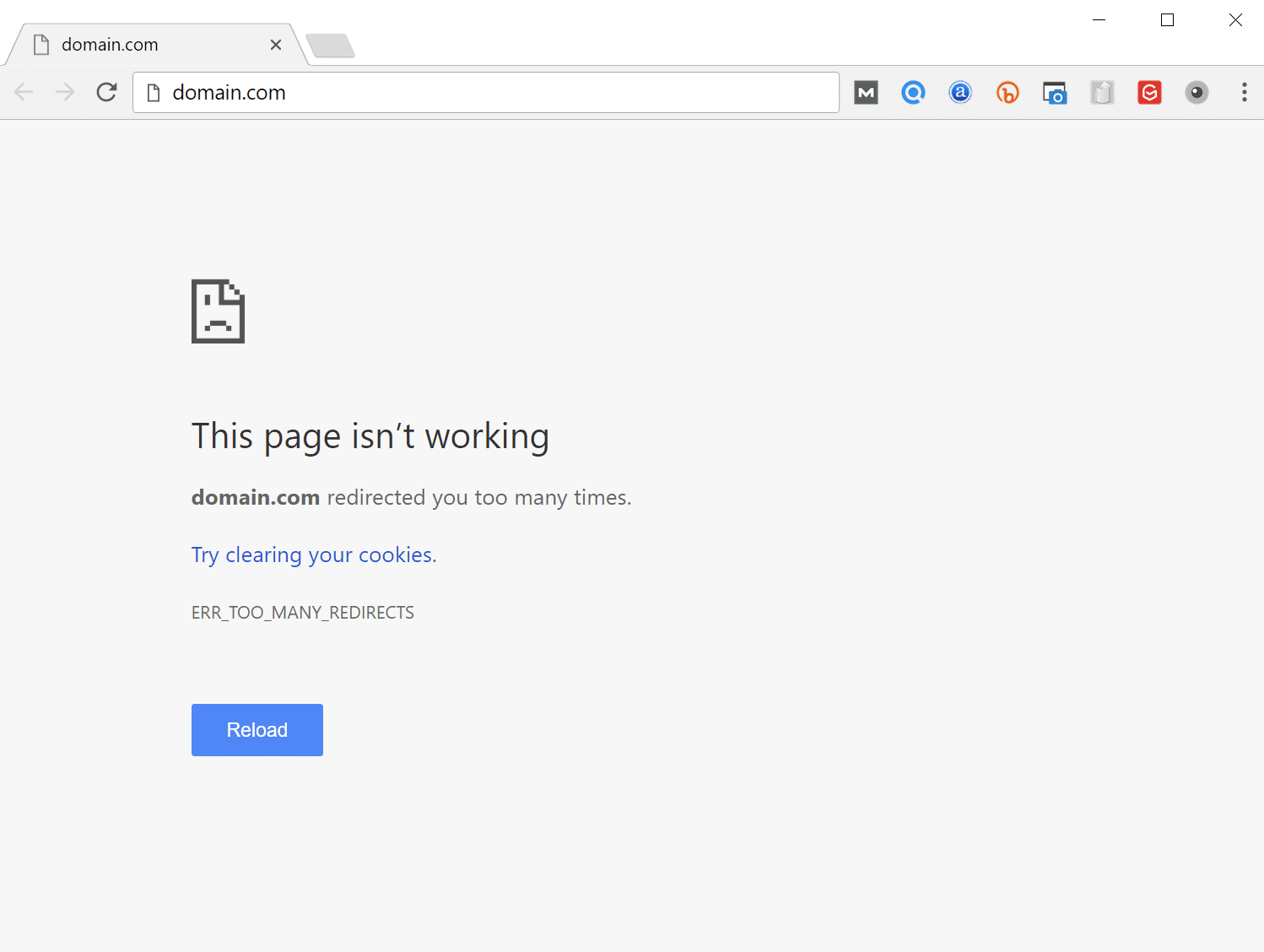Screen dimensions: 1264x952
Task: Click the Alexa "a" extension icon
Action: click(x=960, y=93)
